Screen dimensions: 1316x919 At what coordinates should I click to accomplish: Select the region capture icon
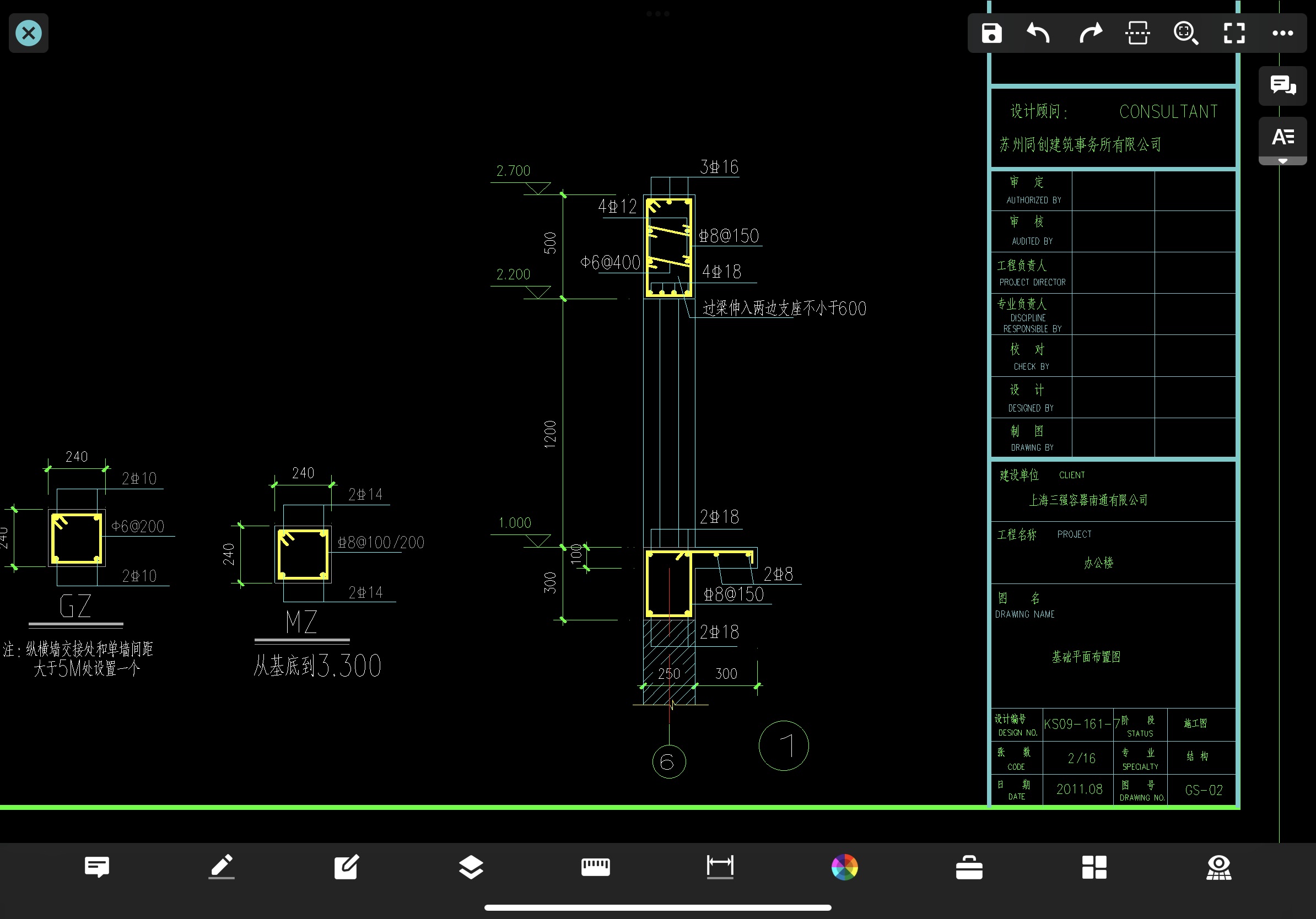[1138, 33]
